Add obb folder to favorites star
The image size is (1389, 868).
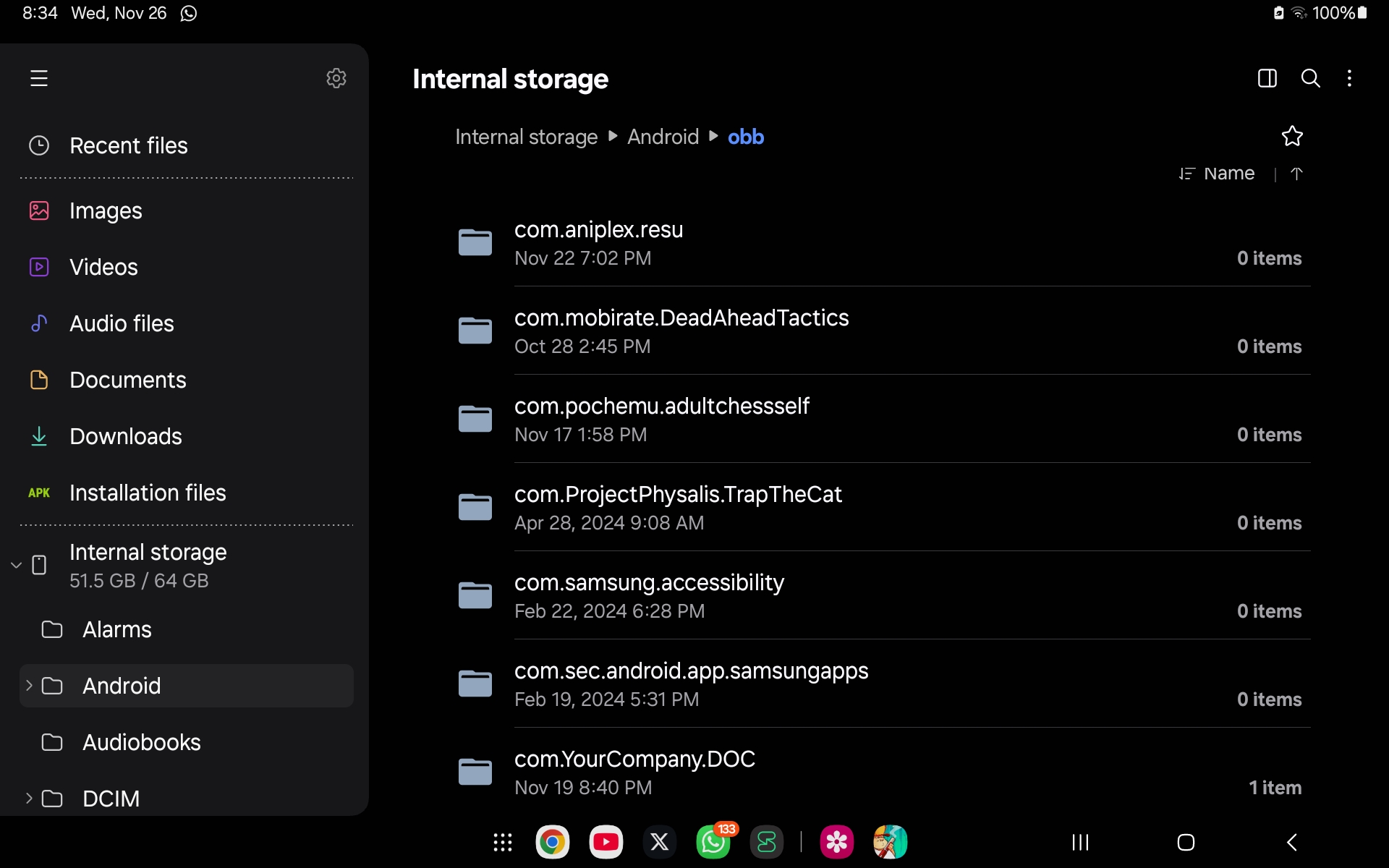pos(1292,136)
